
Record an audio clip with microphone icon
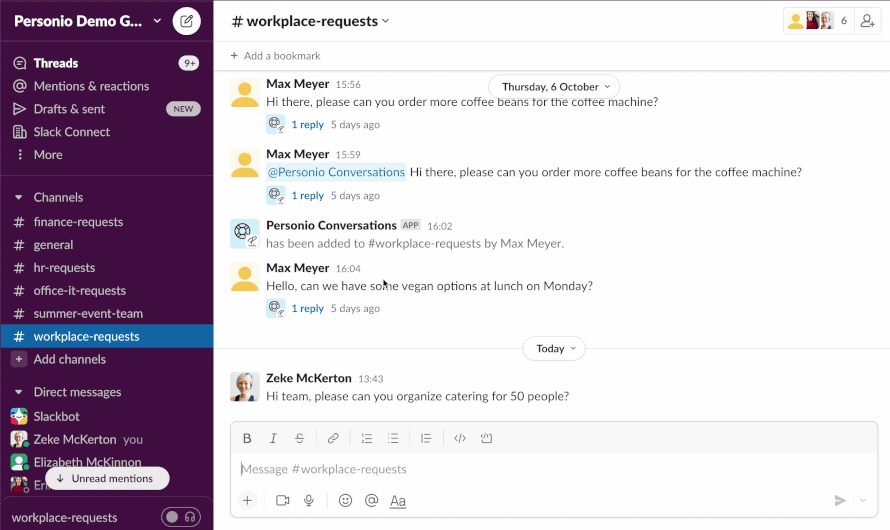[x=309, y=500]
